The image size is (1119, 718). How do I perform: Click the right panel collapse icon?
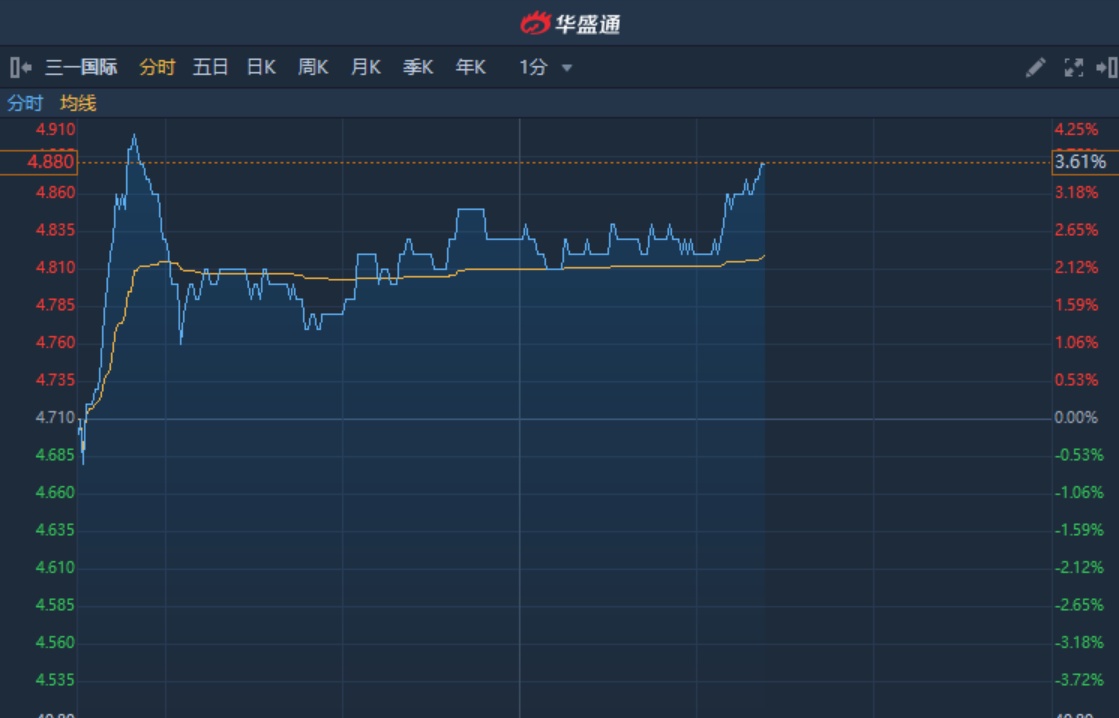1106,68
